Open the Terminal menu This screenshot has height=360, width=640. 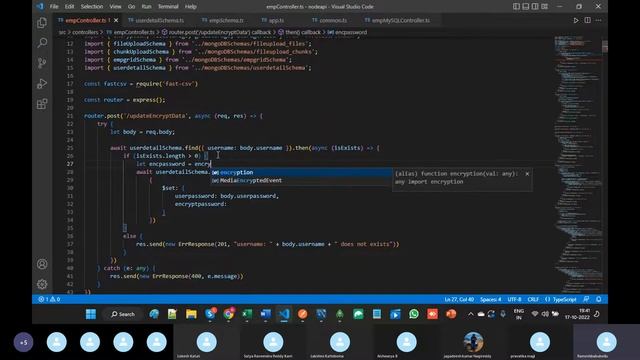pyautogui.click(x=168, y=7)
